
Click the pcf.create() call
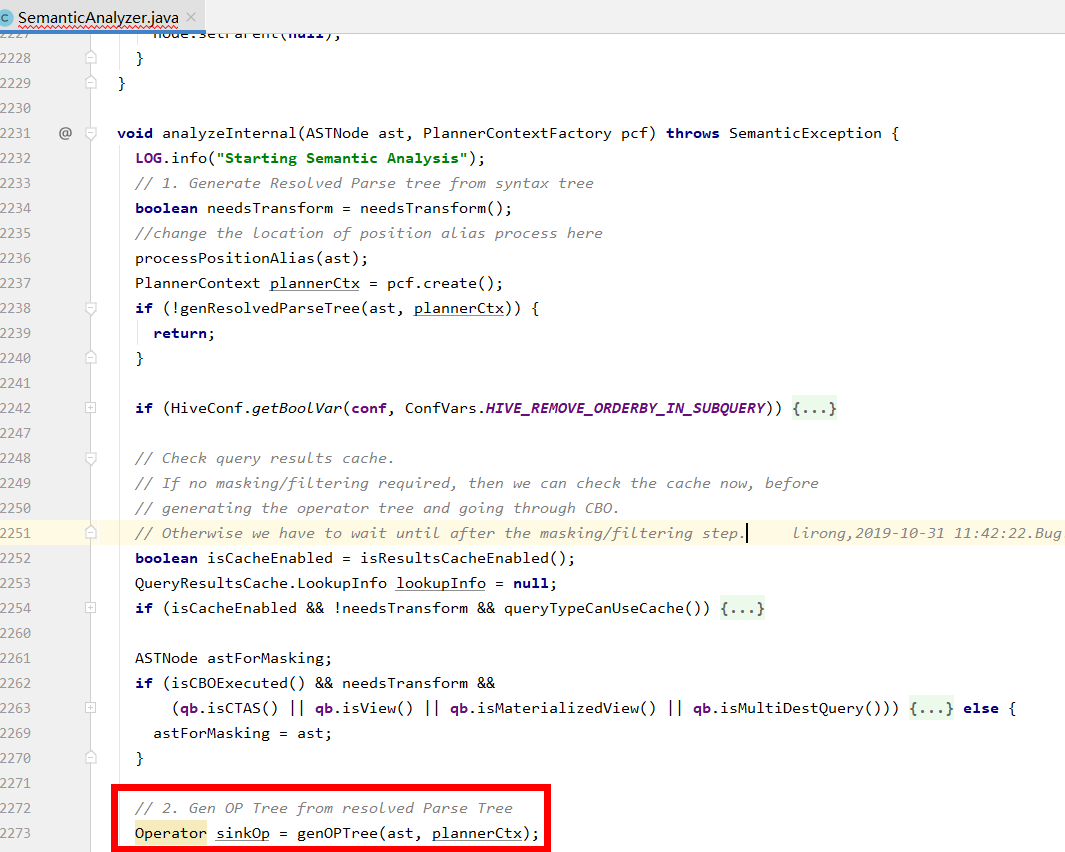tap(441, 283)
